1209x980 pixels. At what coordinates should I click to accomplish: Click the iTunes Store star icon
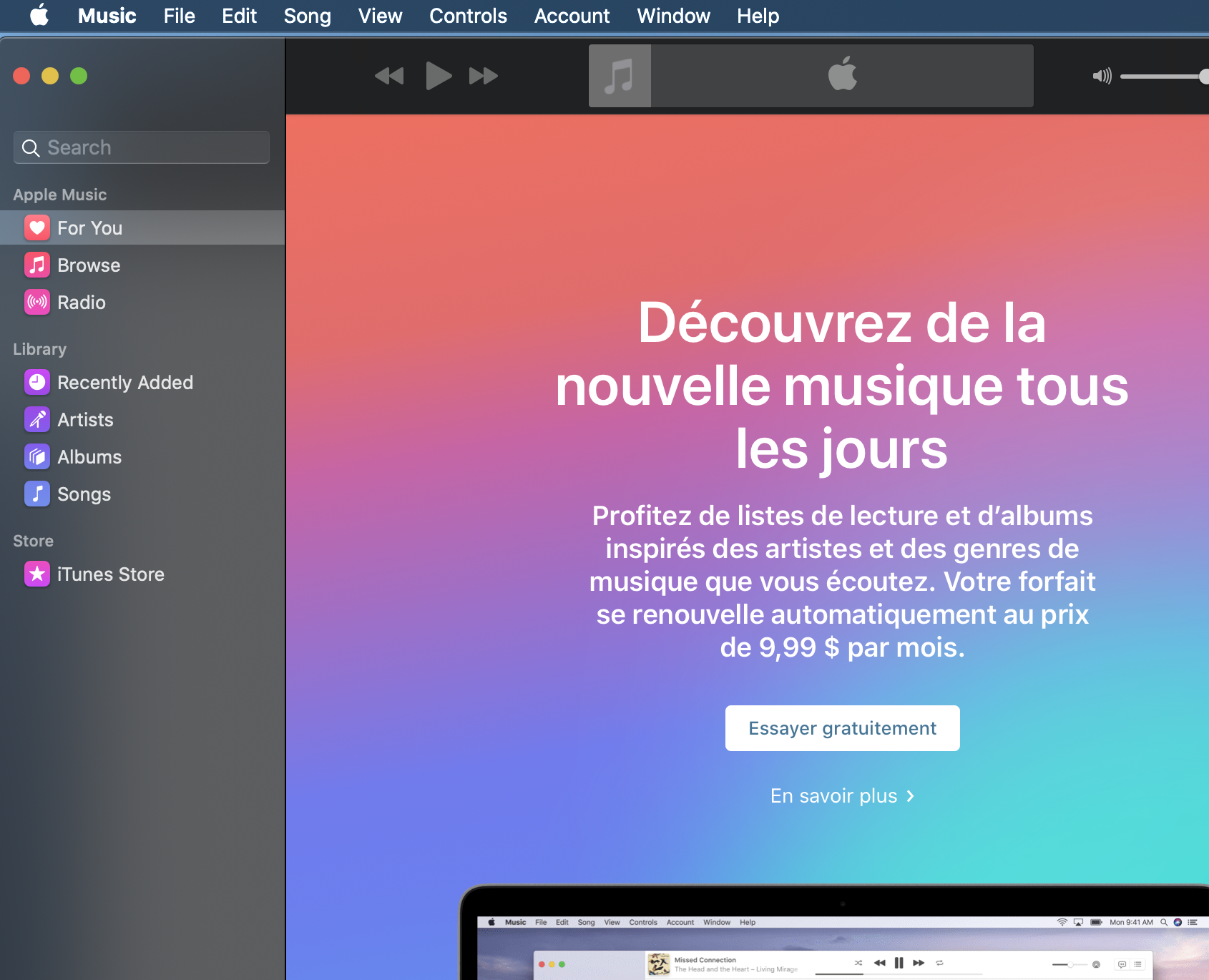tap(37, 574)
